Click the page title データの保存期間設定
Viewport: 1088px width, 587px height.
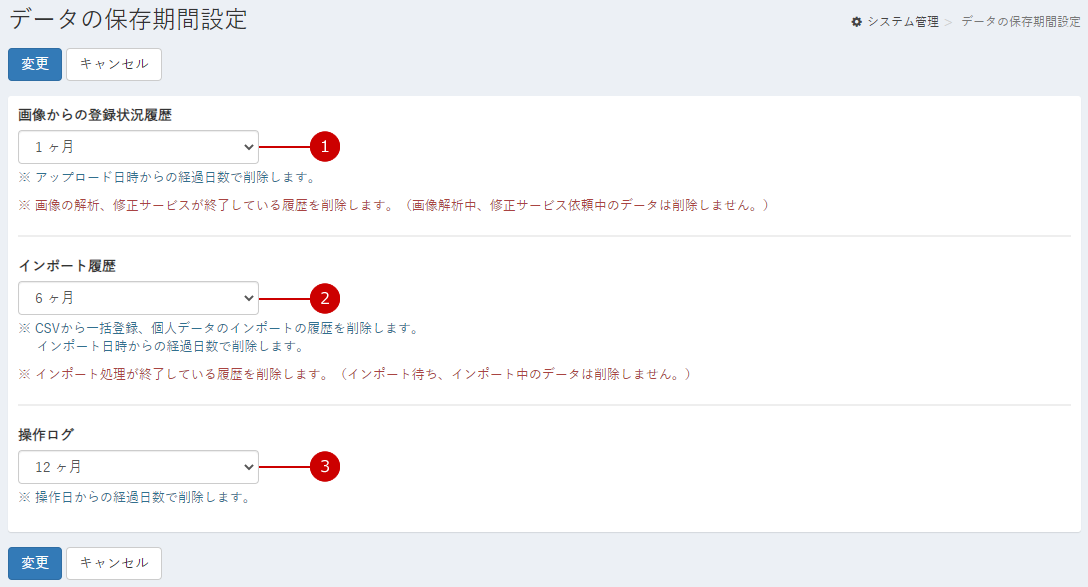128,19
